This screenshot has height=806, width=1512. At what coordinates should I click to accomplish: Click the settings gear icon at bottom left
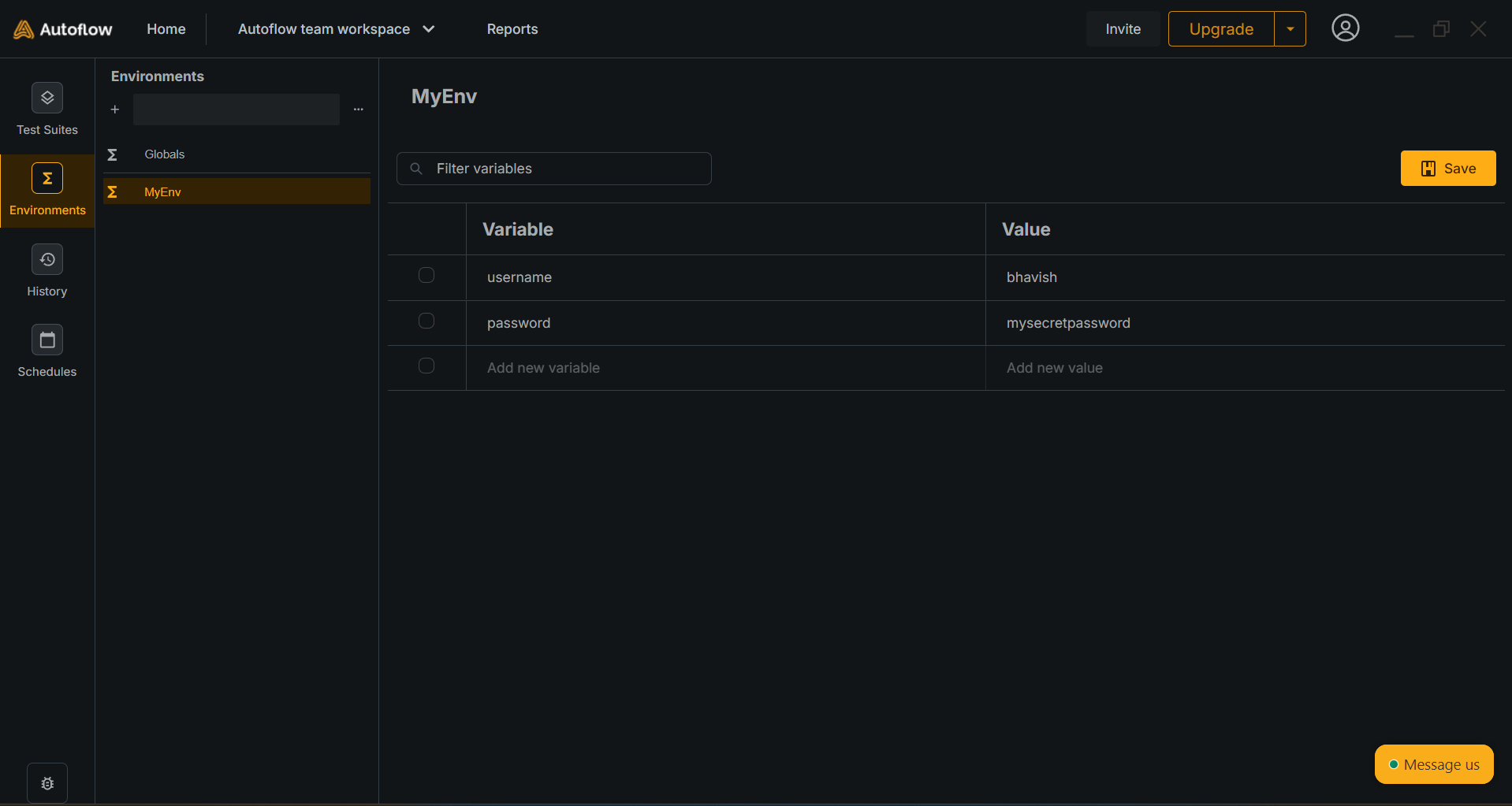click(47, 783)
